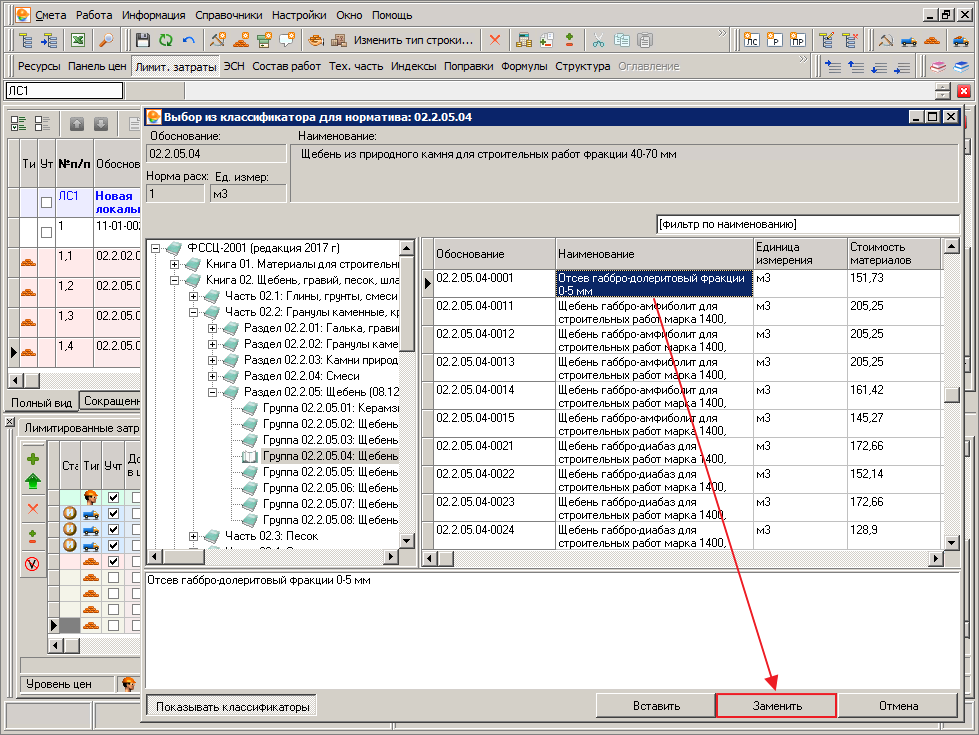Screen dimensions: 979x735
Task: Click the green refresh arrows icon
Action: pos(165,41)
